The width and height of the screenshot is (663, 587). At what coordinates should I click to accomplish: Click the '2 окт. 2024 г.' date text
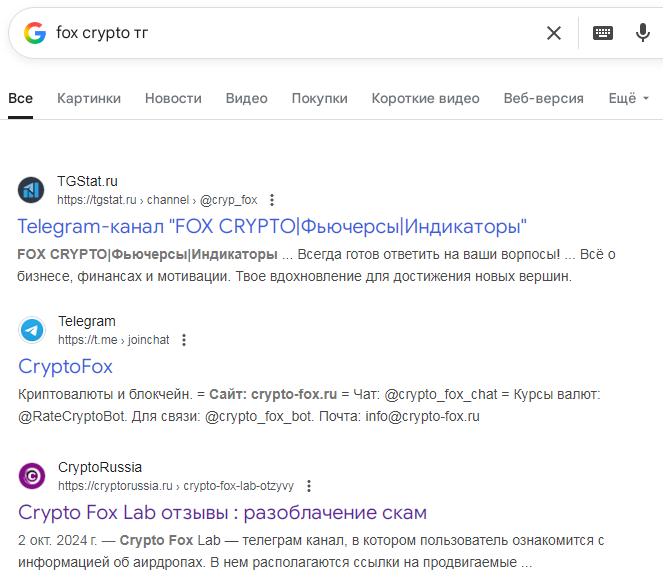(57, 540)
